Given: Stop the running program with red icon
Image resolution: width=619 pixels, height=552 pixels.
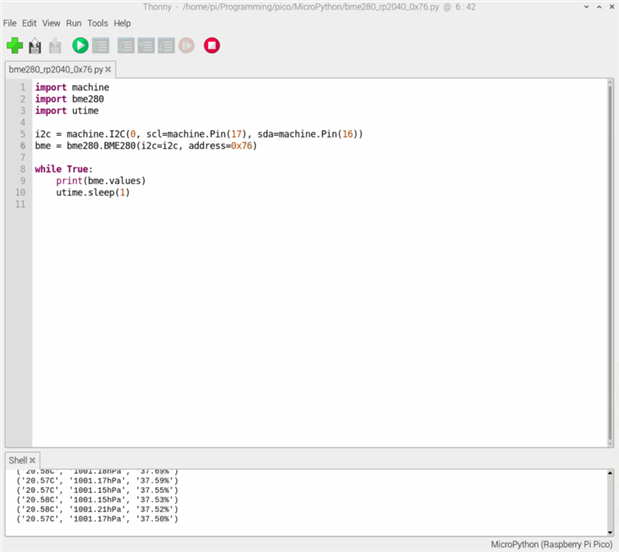Looking at the screenshot, I should click(x=211, y=45).
